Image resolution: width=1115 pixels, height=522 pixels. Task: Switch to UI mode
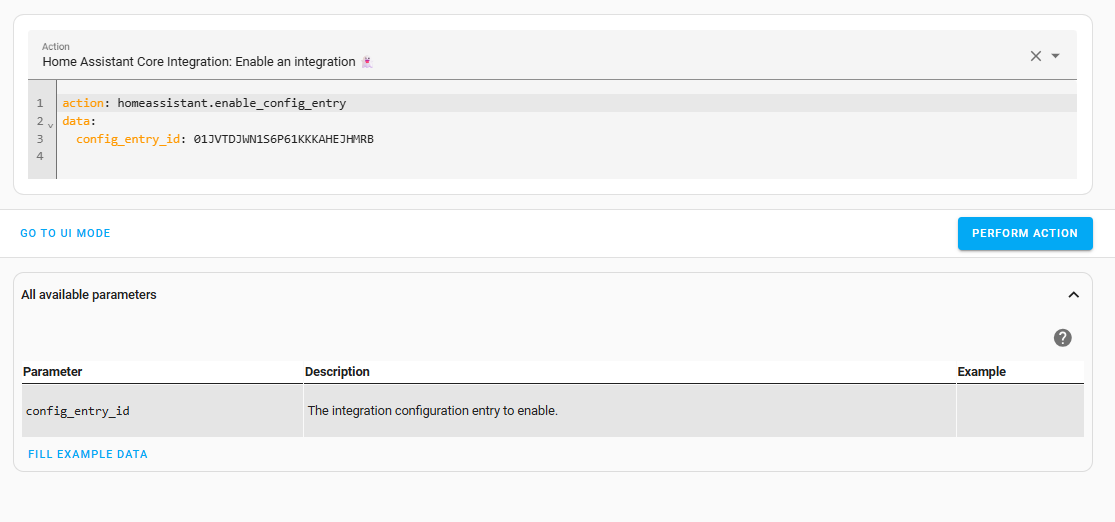[66, 233]
